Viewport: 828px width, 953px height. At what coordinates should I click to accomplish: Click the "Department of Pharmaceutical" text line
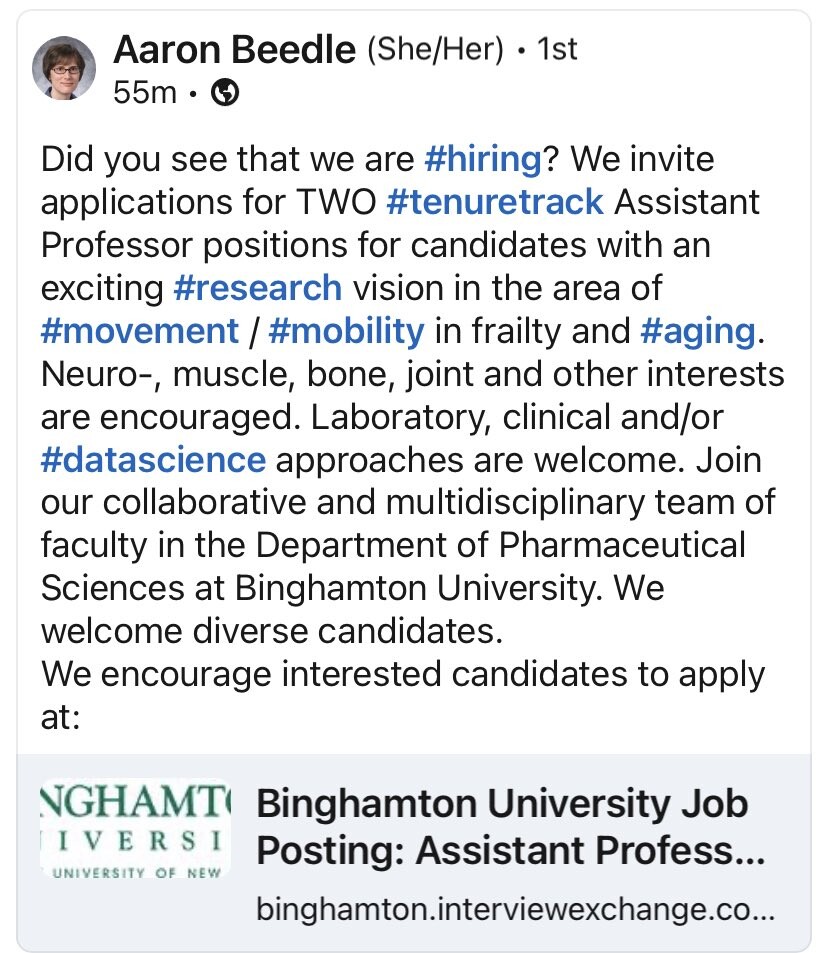pos(500,546)
